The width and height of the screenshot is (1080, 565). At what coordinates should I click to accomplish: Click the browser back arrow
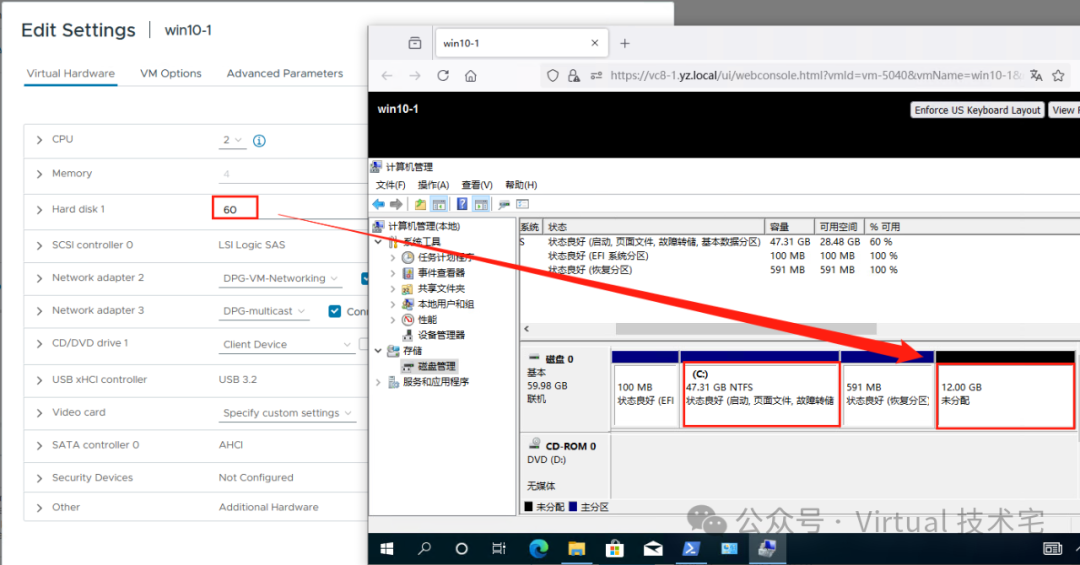(x=387, y=76)
